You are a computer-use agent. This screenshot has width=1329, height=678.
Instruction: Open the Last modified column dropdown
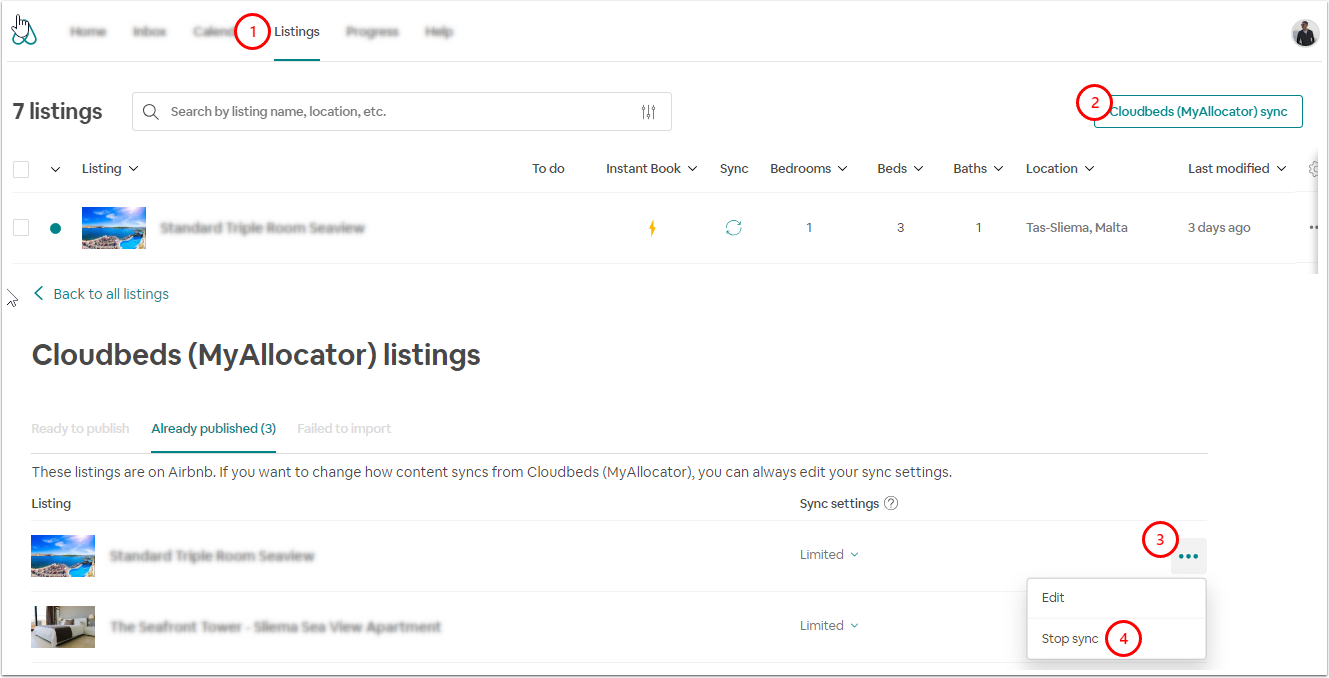point(1237,169)
